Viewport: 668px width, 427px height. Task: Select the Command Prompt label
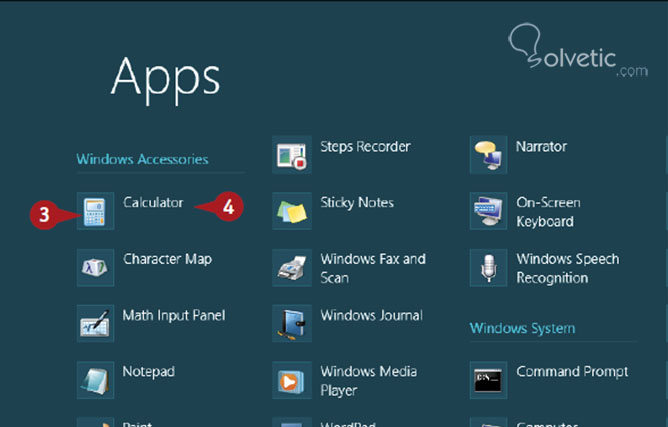(x=572, y=372)
